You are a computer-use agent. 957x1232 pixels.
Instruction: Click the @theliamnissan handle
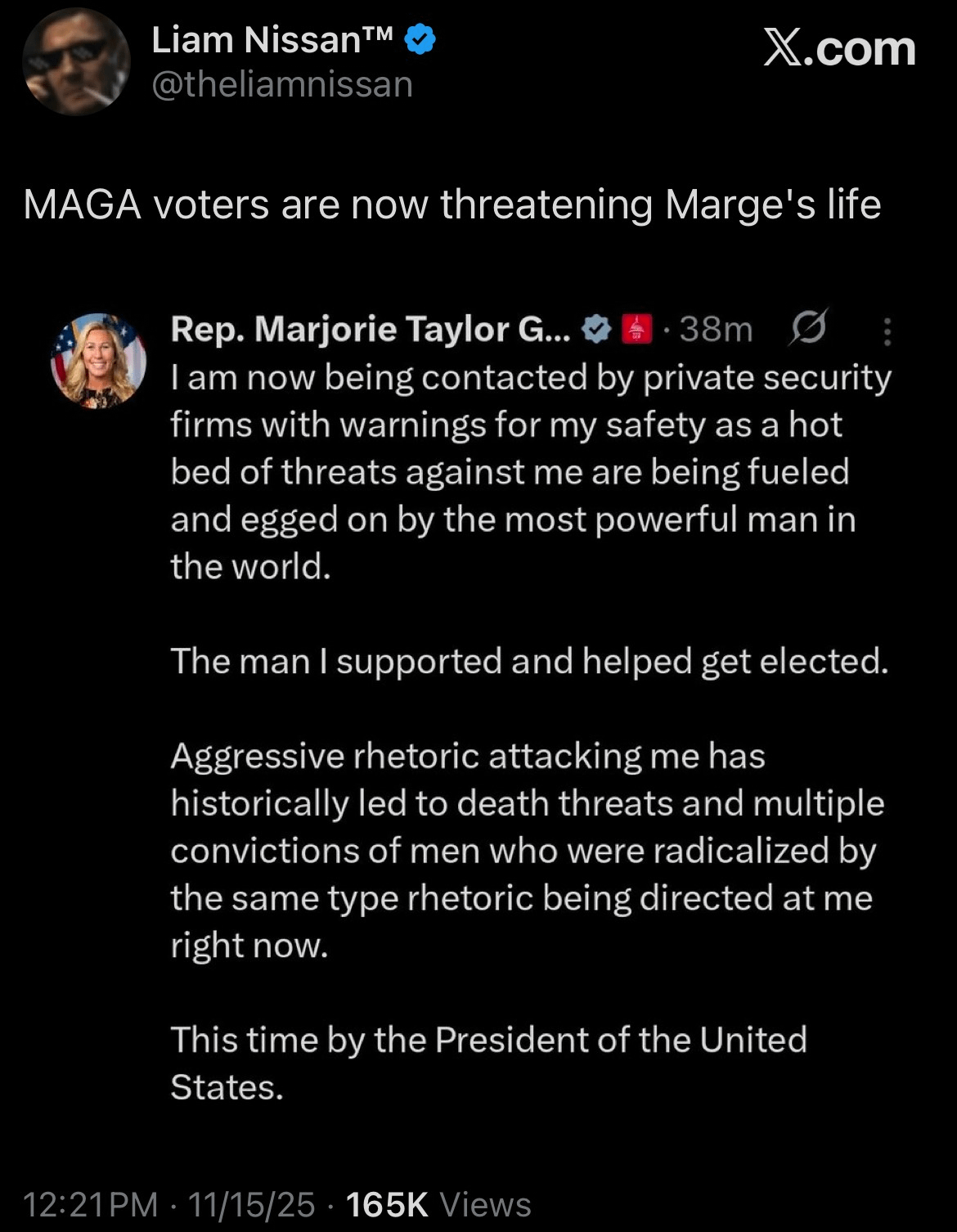tap(282, 84)
